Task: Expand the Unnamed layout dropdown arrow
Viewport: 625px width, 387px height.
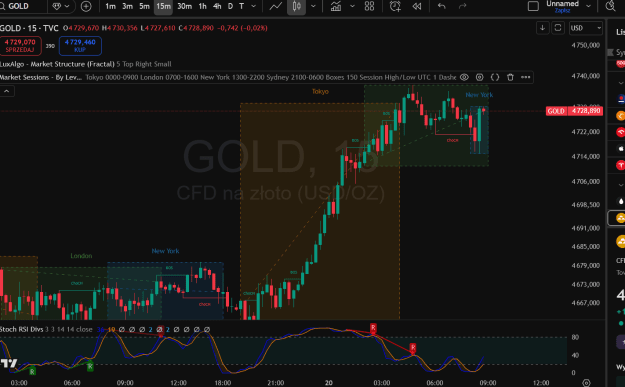Action: click(x=588, y=6)
